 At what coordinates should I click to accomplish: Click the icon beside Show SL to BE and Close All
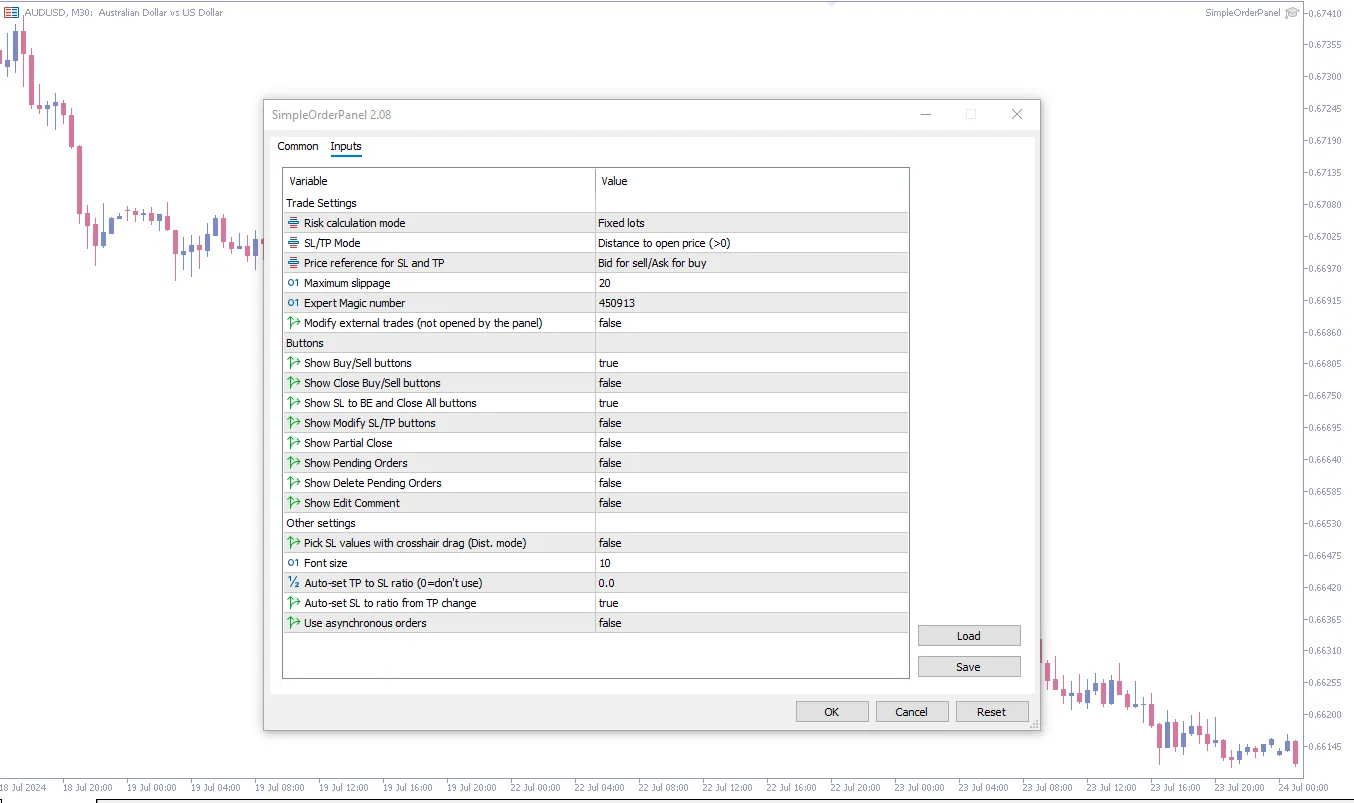pos(293,403)
